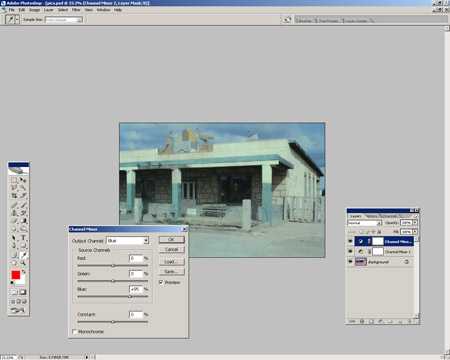Select the Zoom magnifier tool
The image size is (450, 360).
point(23,263)
